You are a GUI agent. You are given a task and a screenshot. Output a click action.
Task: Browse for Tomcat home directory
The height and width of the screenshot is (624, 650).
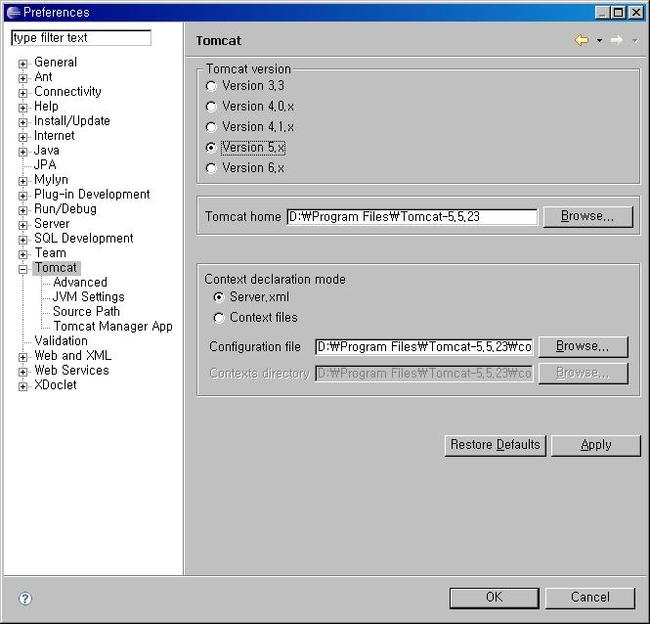coord(588,216)
